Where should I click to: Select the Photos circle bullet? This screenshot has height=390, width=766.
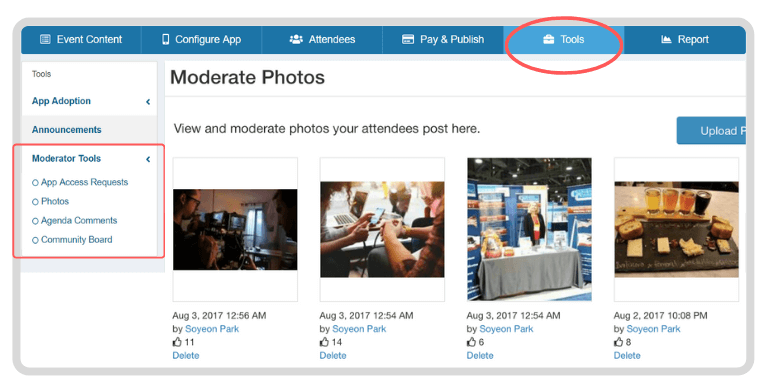[35, 202]
